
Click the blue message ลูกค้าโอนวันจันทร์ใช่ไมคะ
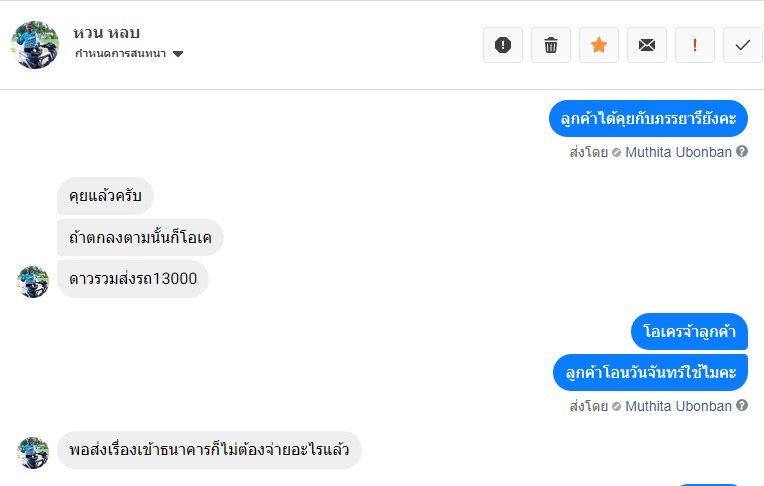pos(650,373)
